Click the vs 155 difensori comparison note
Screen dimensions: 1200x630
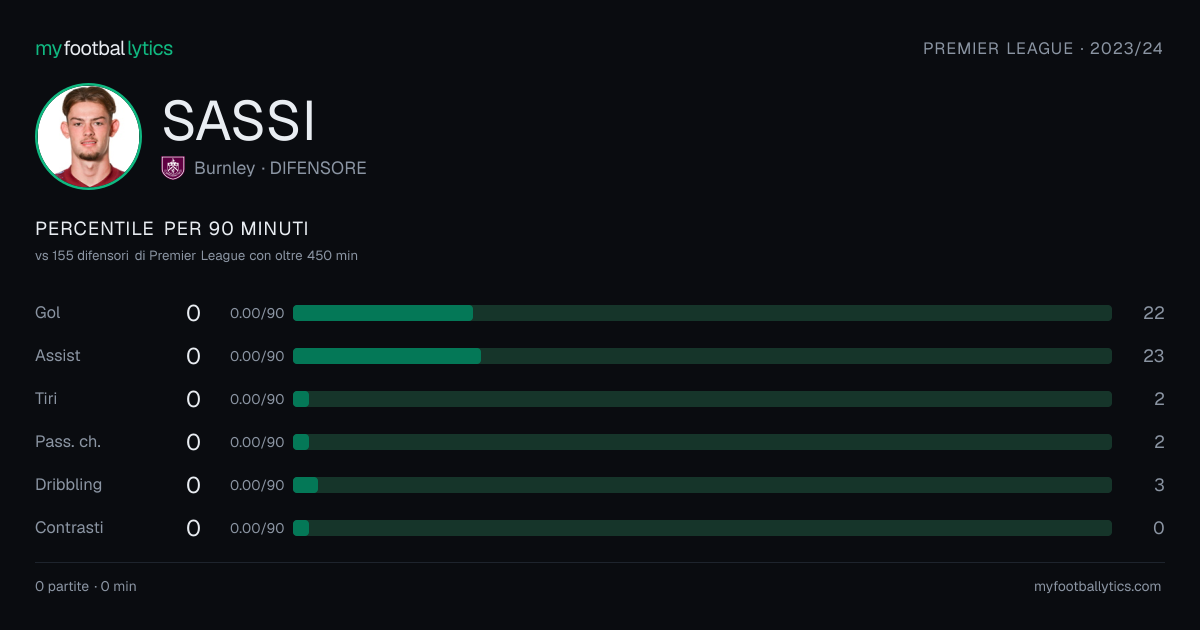pos(196,256)
